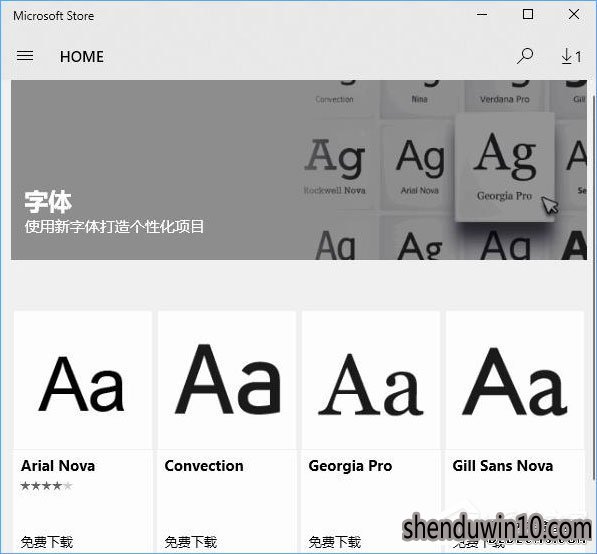
Task: Click the Georgia Pro title link
Action: click(x=350, y=466)
